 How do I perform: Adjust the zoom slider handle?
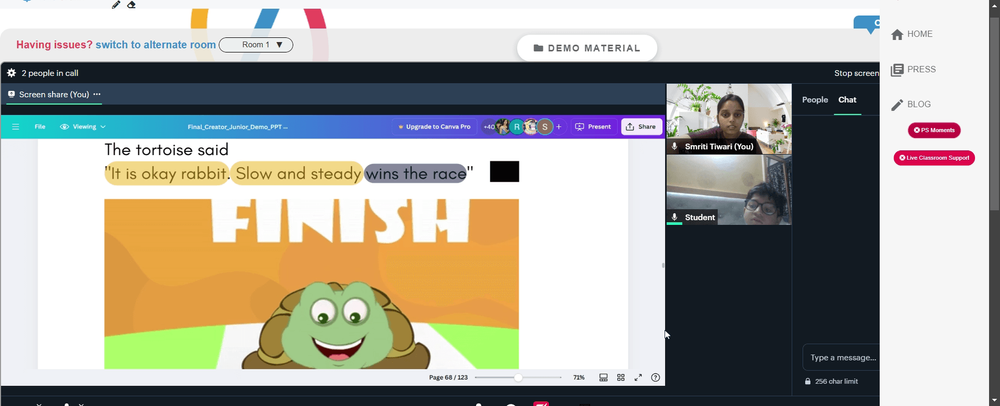518,377
